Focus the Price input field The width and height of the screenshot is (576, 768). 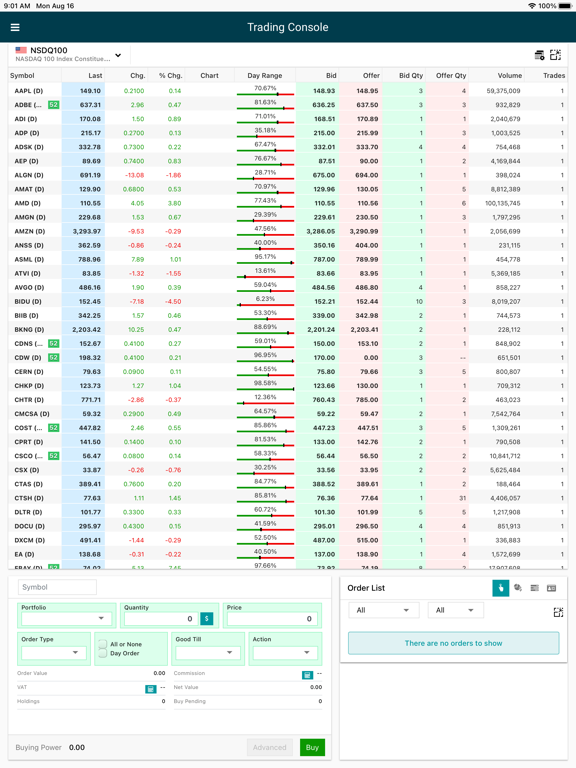272,619
